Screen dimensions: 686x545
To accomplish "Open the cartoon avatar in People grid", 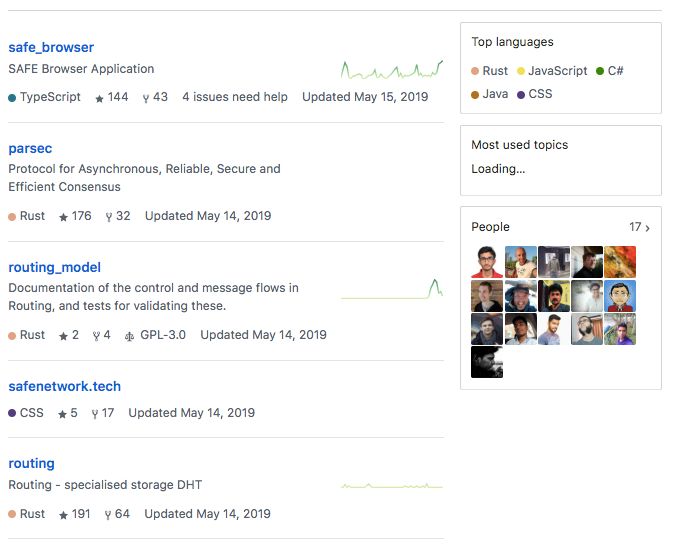I will [x=620, y=296].
